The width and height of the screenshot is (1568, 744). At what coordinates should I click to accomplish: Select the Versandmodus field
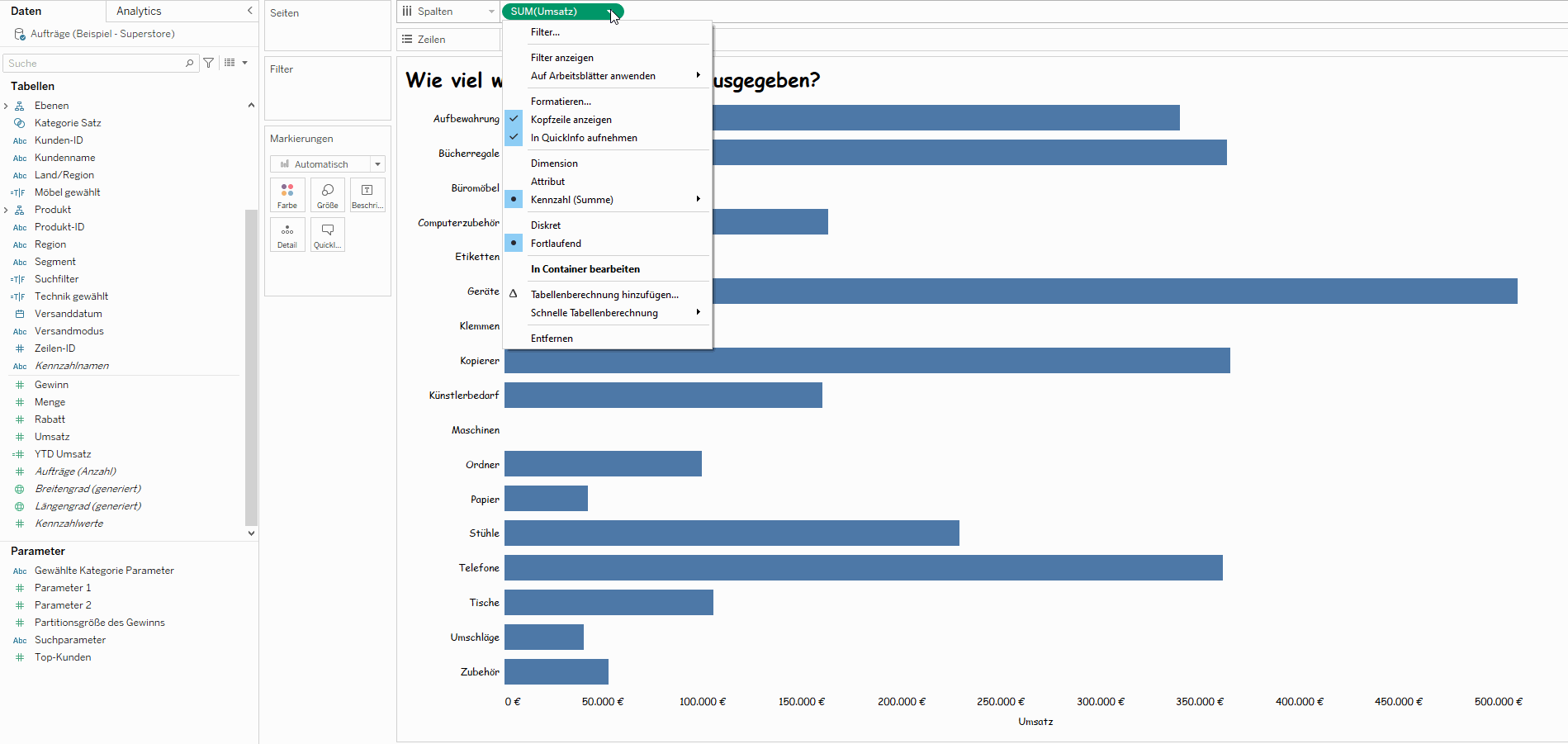[69, 331]
